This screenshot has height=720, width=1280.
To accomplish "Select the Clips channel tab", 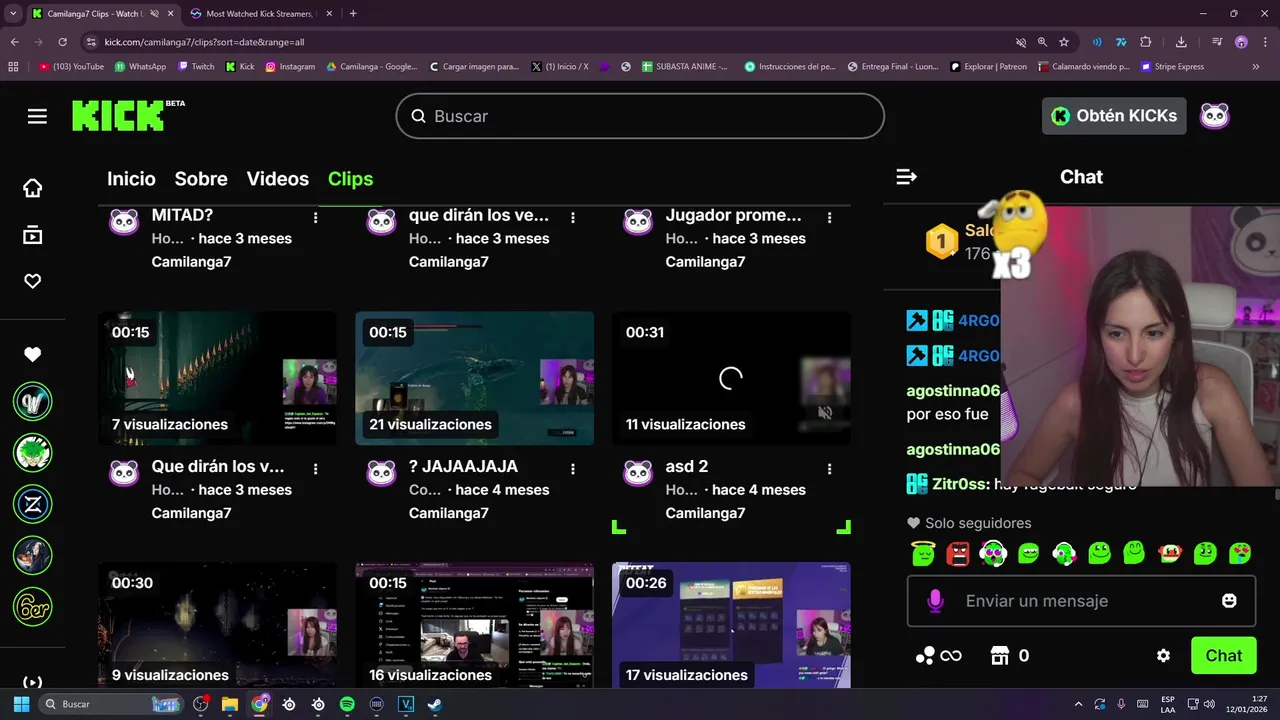I will pos(350,179).
